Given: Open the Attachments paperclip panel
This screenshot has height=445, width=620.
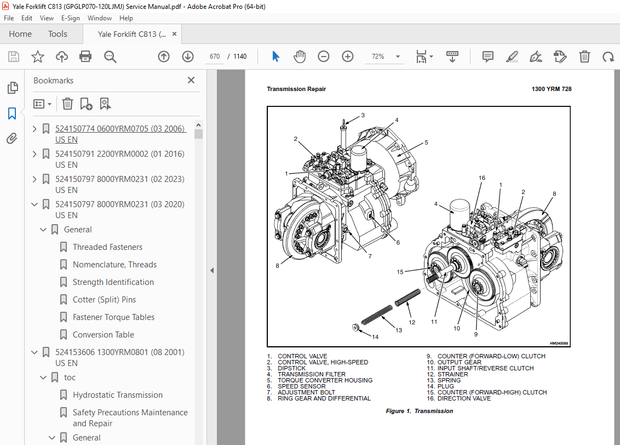Looking at the screenshot, I should (x=12, y=139).
